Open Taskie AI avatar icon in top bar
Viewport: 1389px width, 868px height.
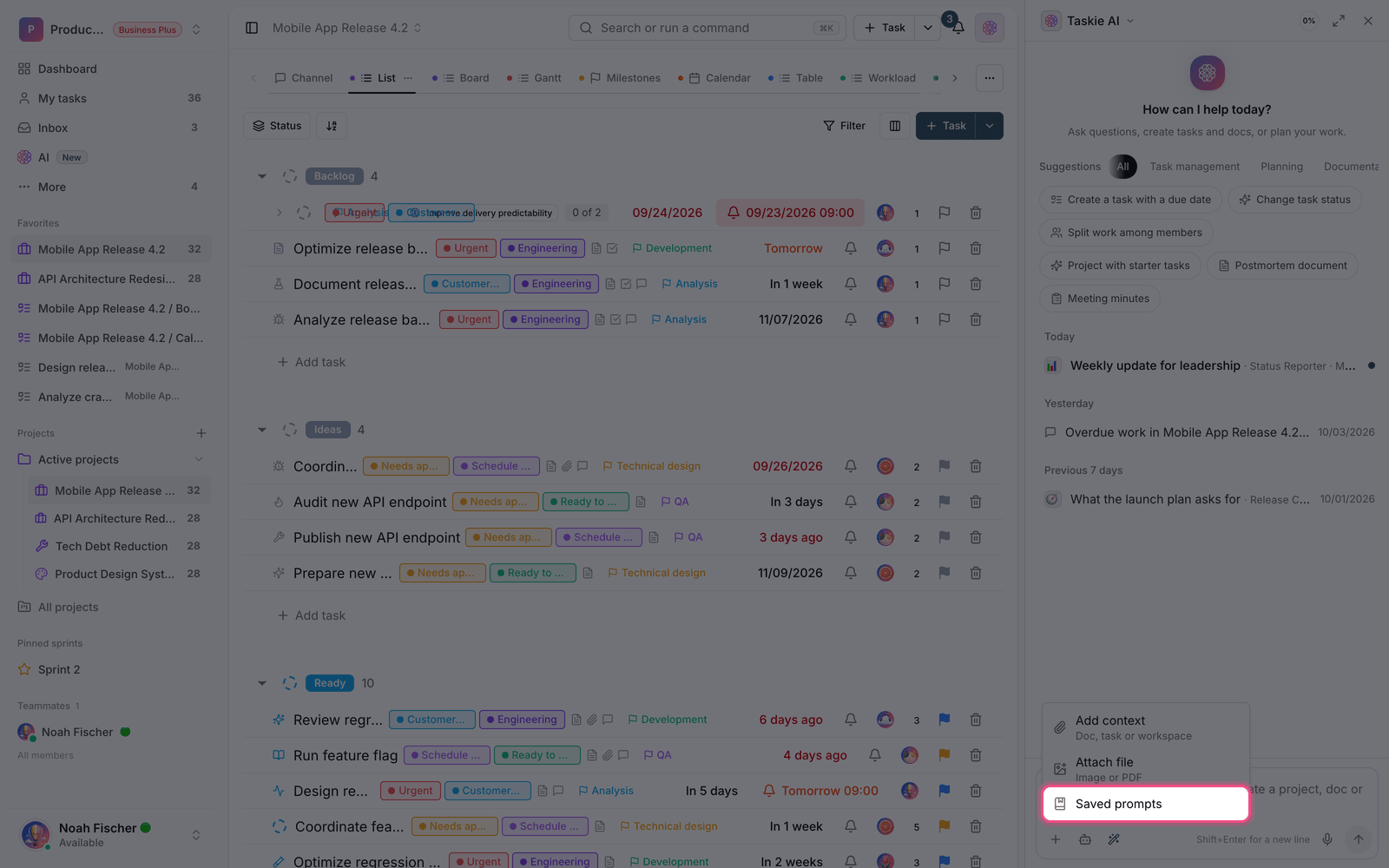[990, 28]
